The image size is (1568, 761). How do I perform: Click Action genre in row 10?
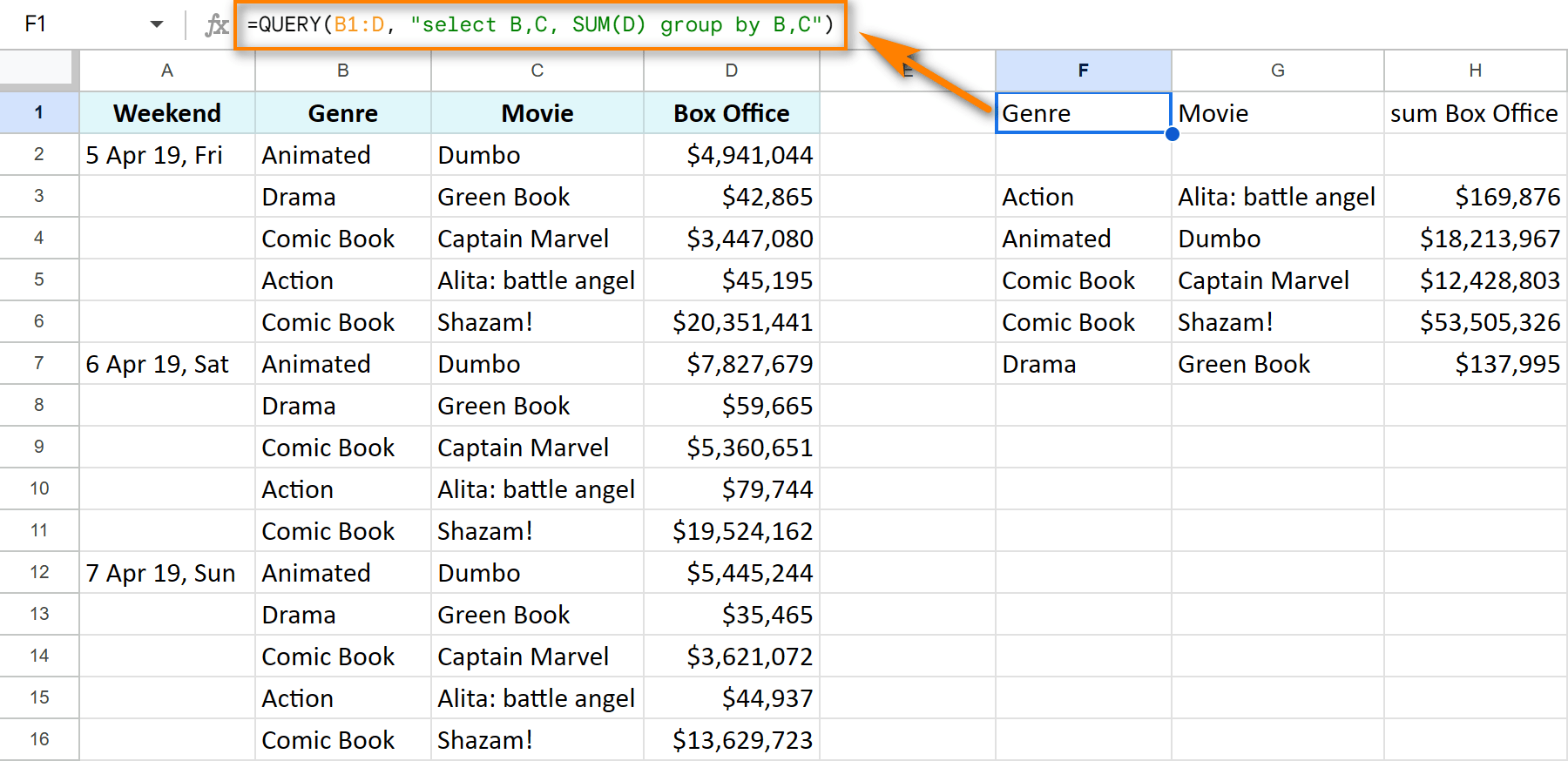coord(343,489)
